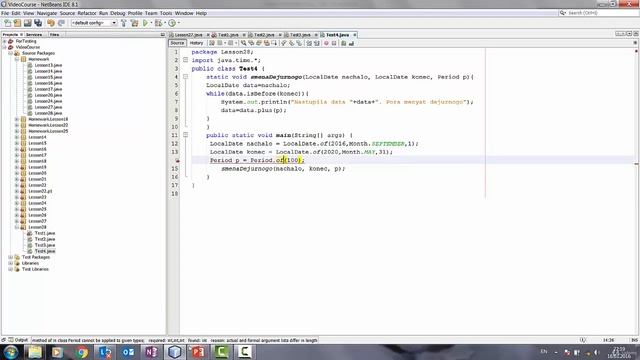Click the error message in status bar
Image resolution: width=640 pixels, height=360 pixels.
(x=174, y=340)
